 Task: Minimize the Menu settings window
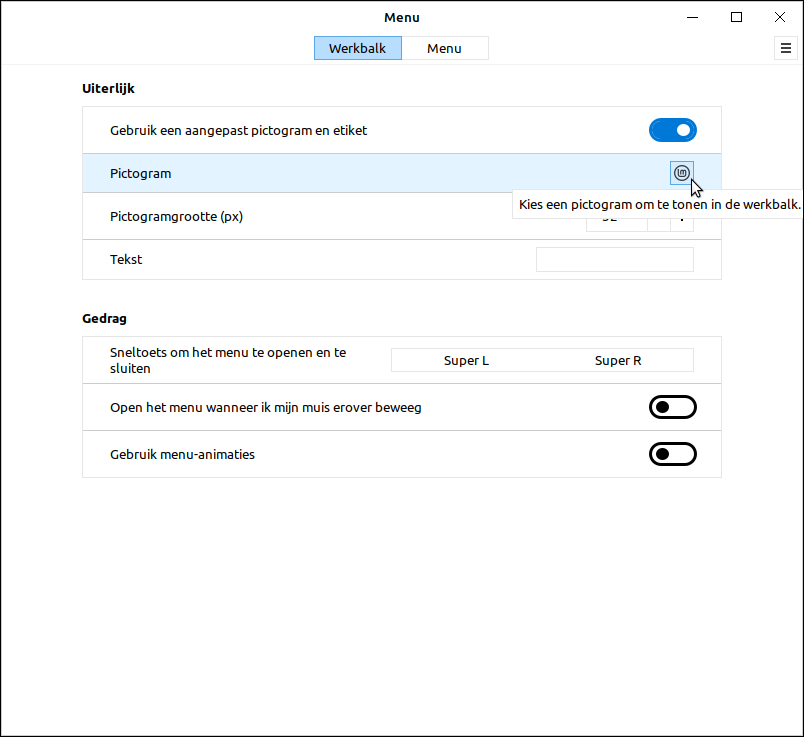click(x=692, y=17)
